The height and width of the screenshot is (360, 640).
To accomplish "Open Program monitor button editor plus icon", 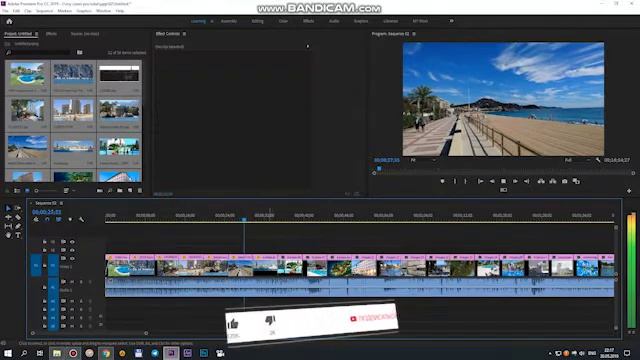I will [629, 191].
